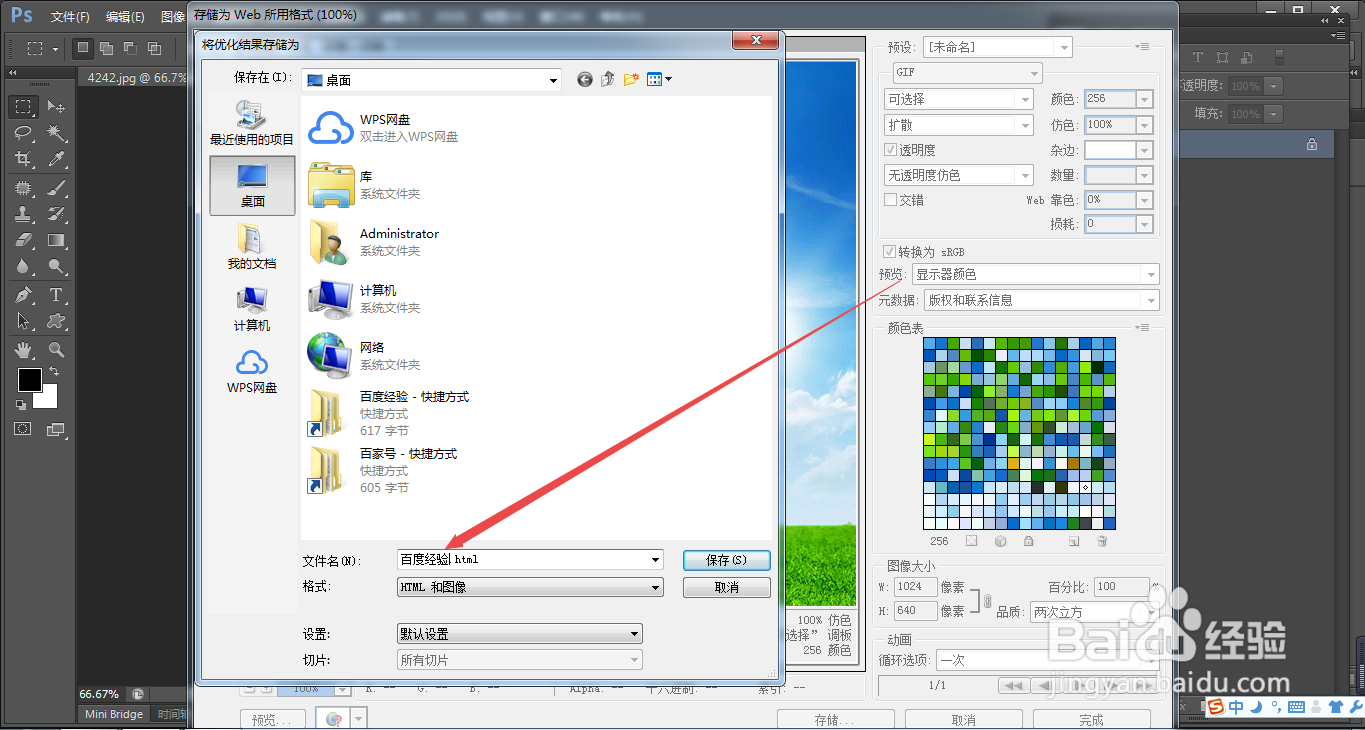Select the Pen tool

click(x=24, y=295)
